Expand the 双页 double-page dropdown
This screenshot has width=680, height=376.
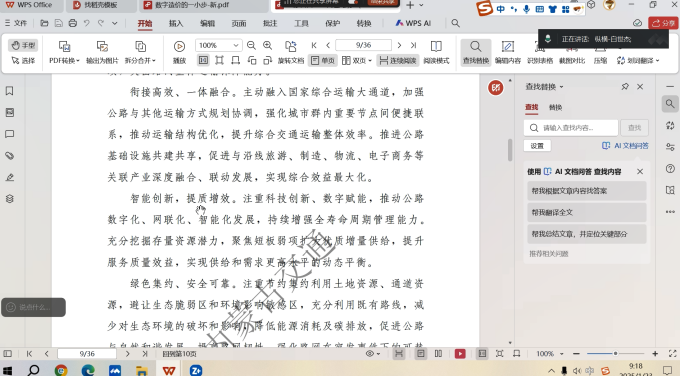pos(370,61)
